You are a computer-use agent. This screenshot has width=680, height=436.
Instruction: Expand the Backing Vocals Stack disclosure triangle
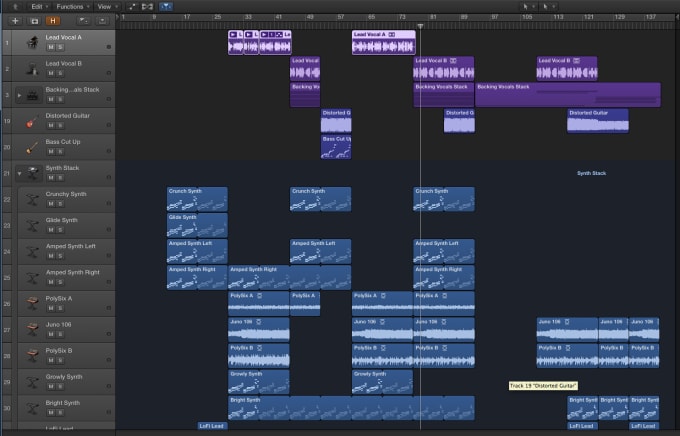tap(19, 95)
